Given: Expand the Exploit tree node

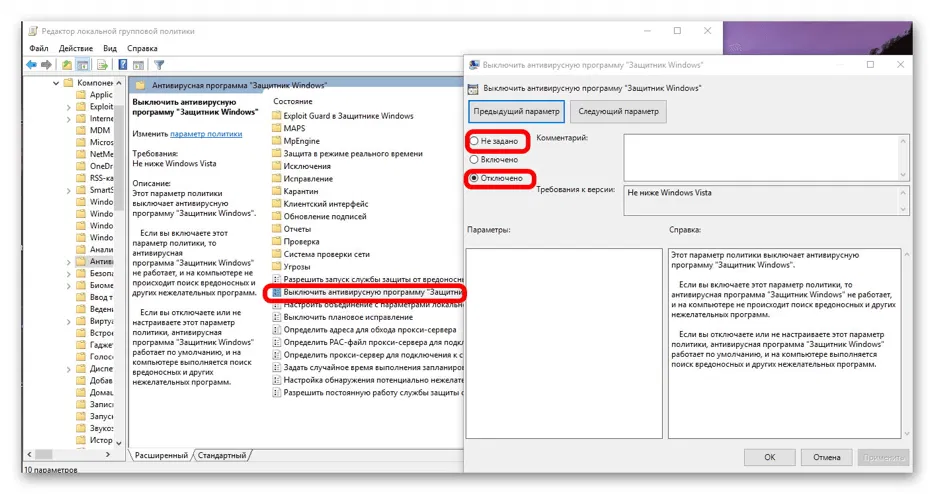Looking at the screenshot, I should [x=69, y=107].
